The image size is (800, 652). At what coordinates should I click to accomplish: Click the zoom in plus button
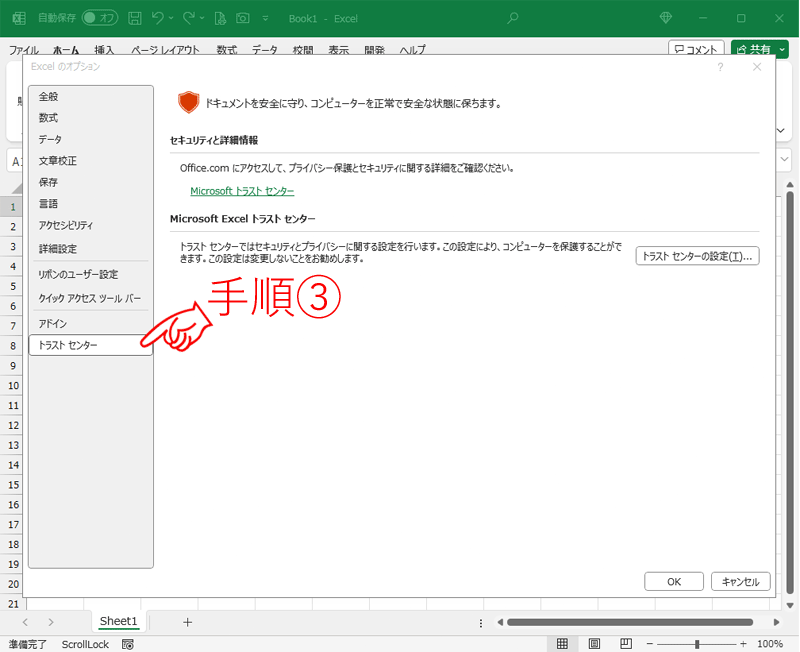click(743, 644)
